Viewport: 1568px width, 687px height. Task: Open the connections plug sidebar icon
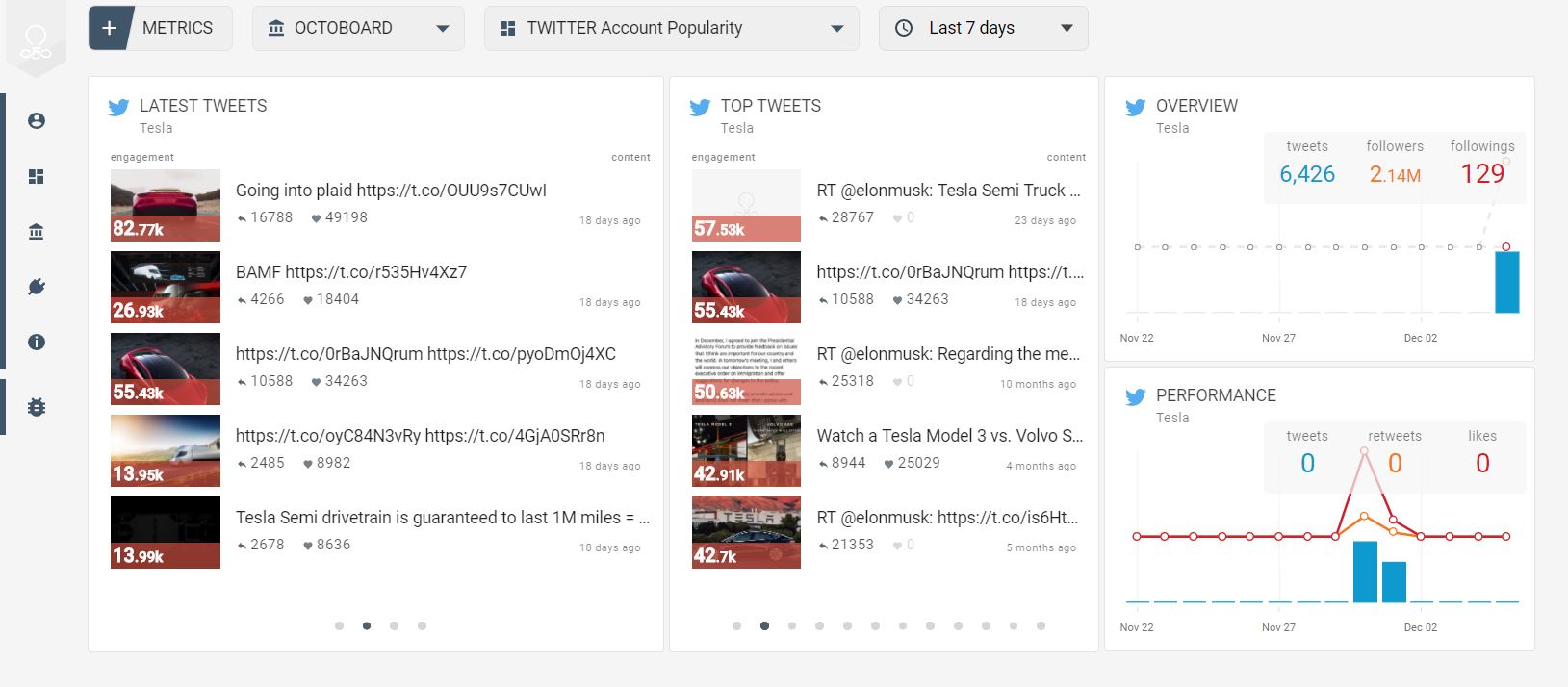point(37,287)
